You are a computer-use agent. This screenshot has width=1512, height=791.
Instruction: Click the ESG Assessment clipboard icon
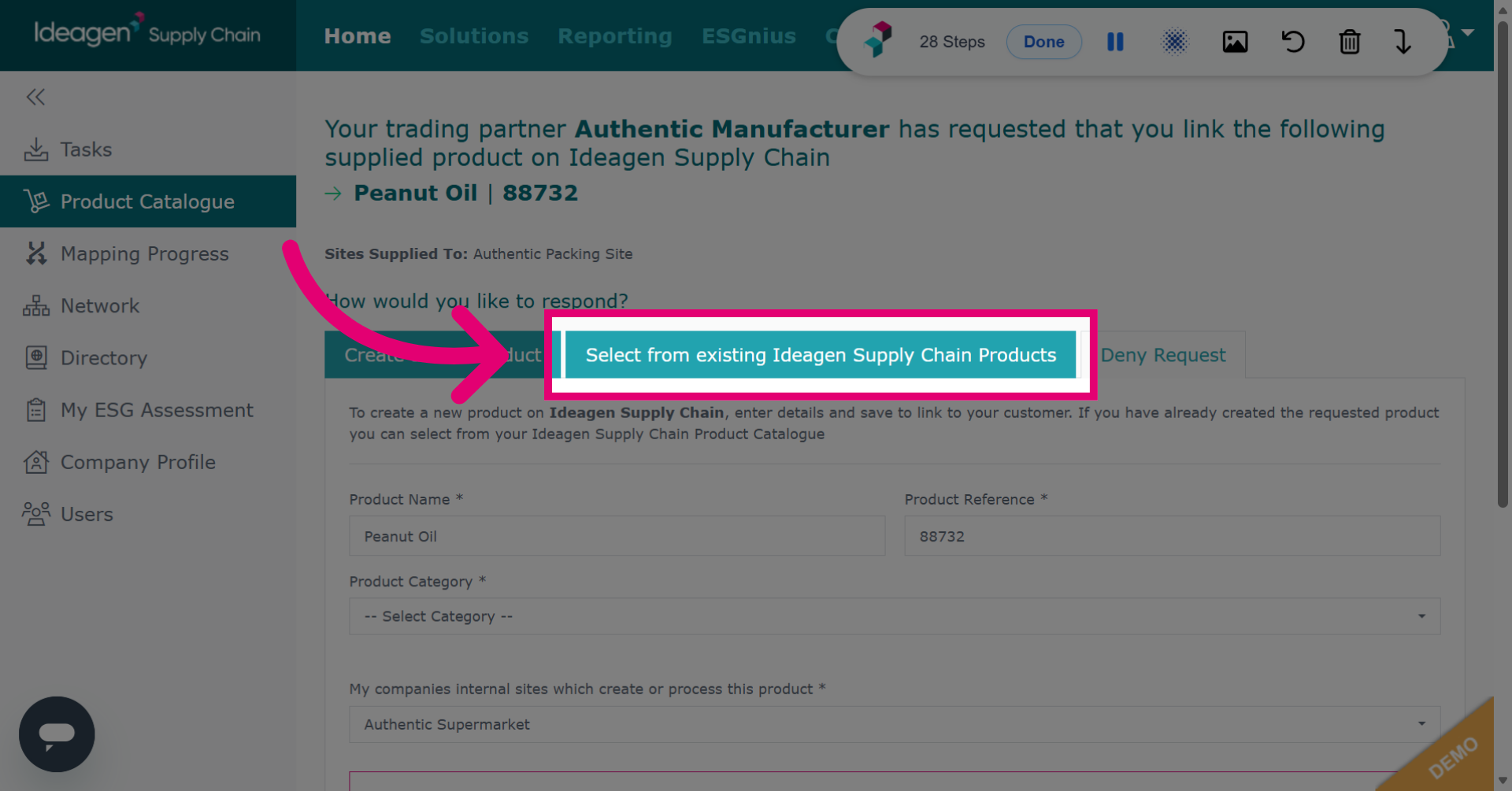35,409
